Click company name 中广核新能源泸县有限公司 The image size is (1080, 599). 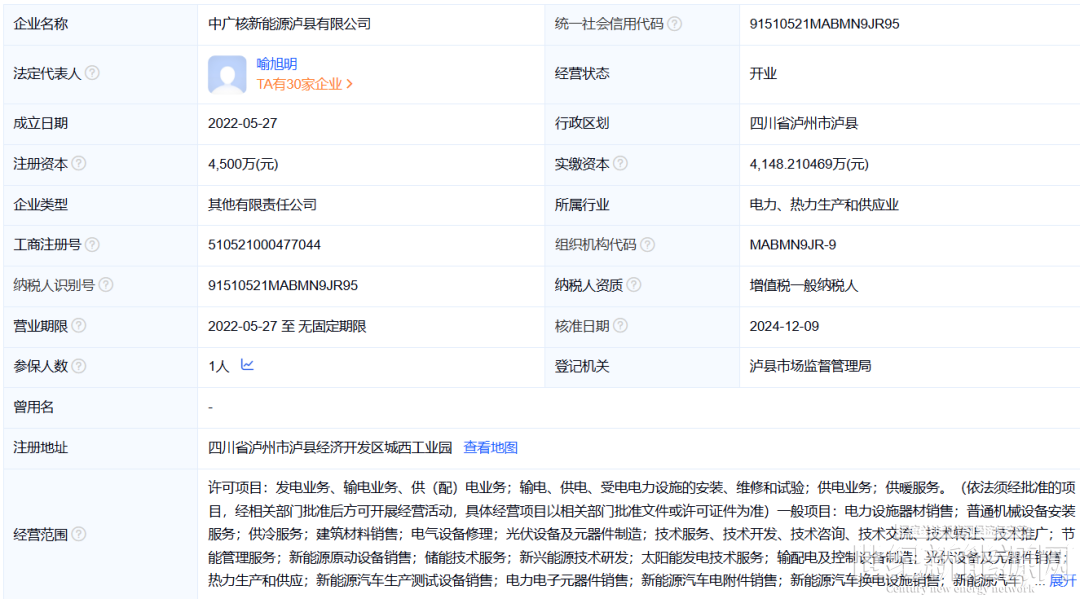289,23
